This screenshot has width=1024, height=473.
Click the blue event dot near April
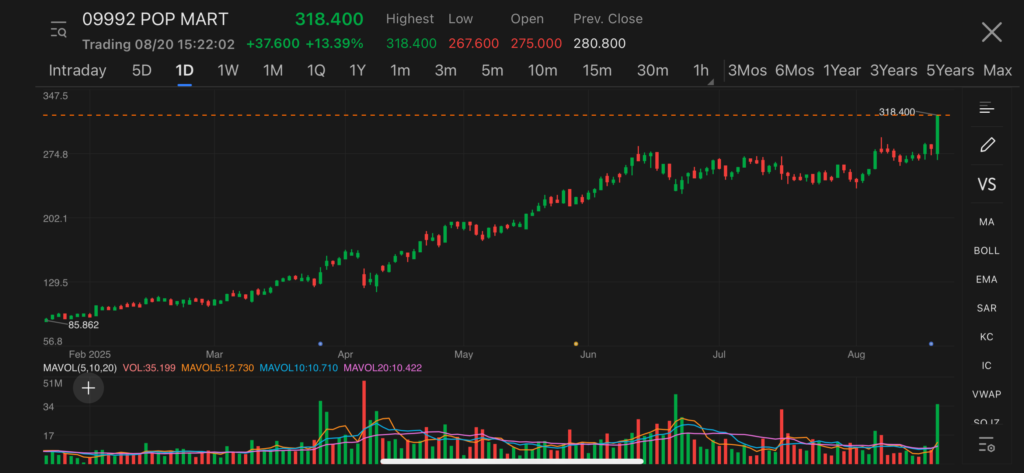pos(320,344)
